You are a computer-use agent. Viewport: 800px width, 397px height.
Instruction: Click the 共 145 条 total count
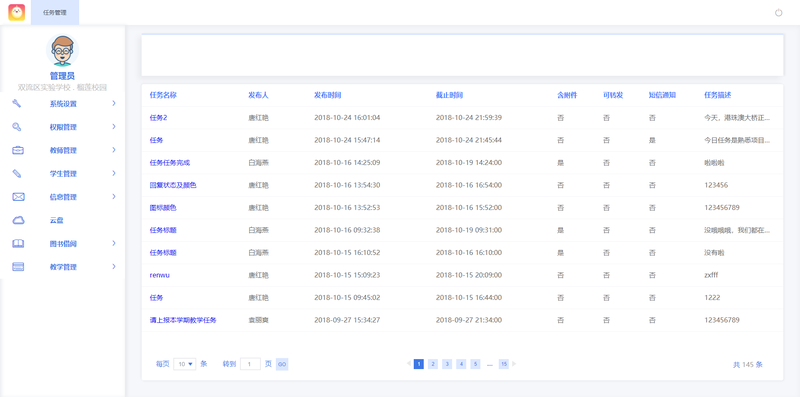pos(748,365)
